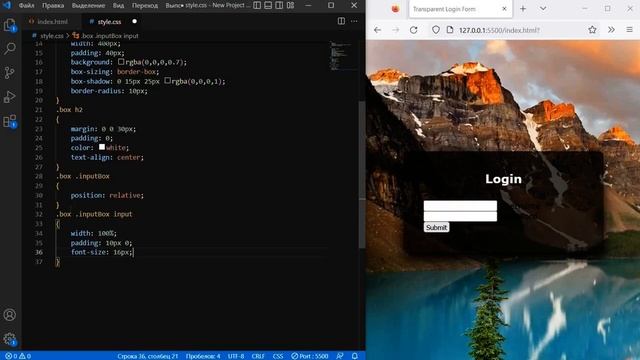Viewport: 640px width, 360px height.
Task: Change line endings via CRLF item
Action: click(258, 356)
